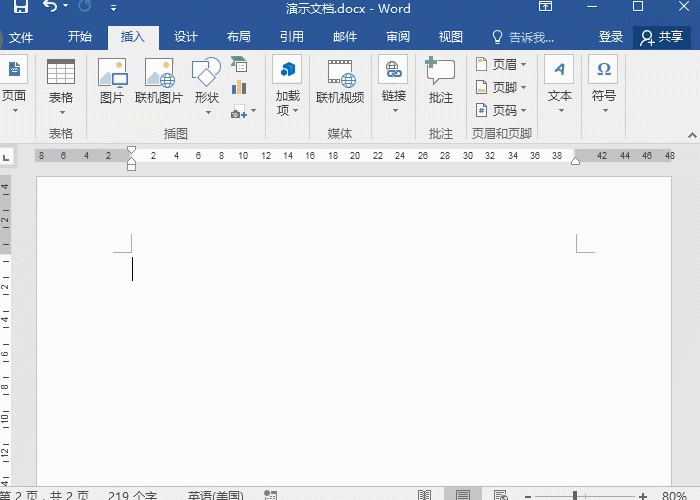Screen dimensions: 700x500
Task: Open the 页面 Pages dropdown
Action: click(14, 85)
